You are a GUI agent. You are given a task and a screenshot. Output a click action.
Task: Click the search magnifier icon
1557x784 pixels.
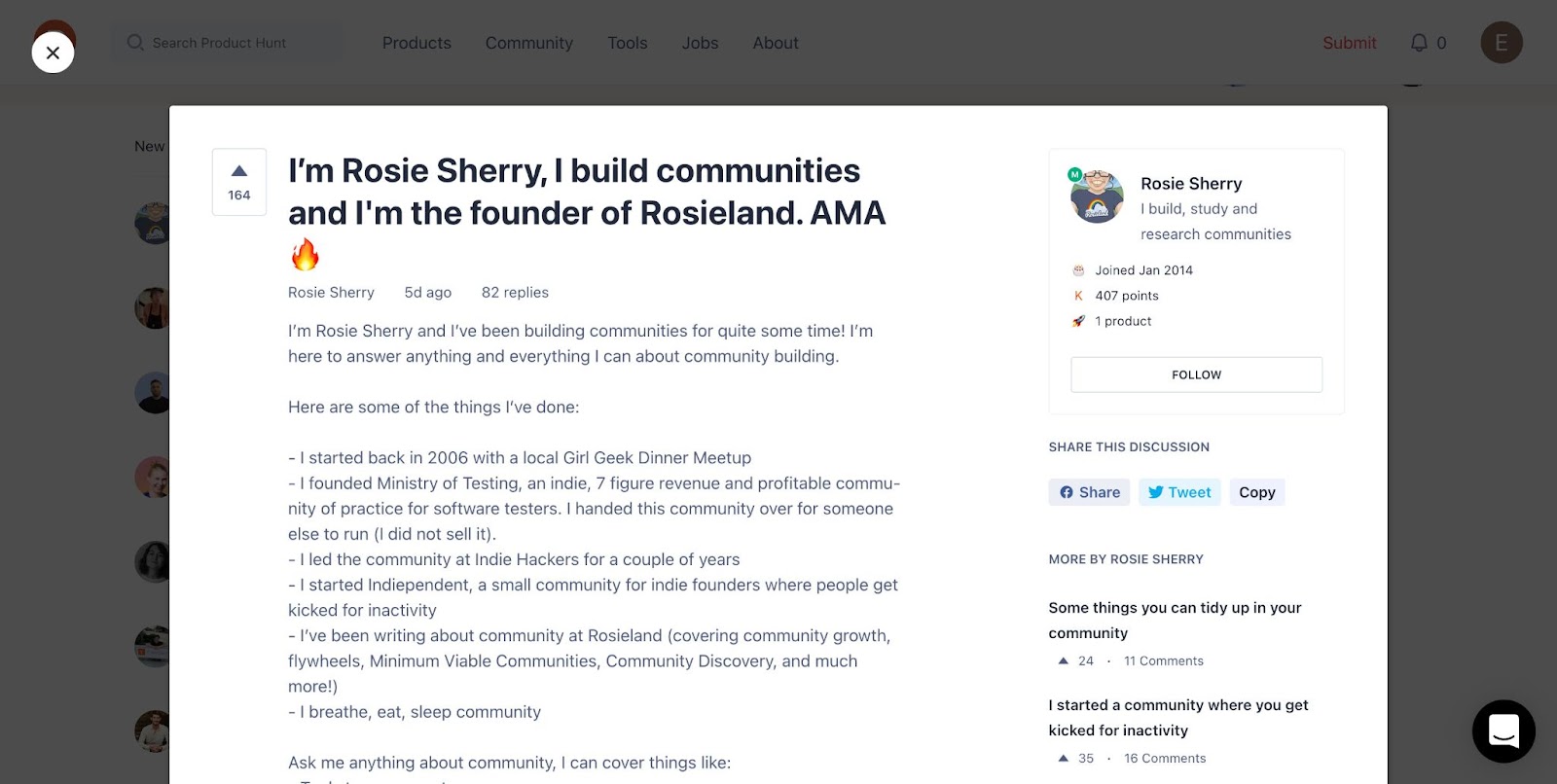(x=135, y=43)
